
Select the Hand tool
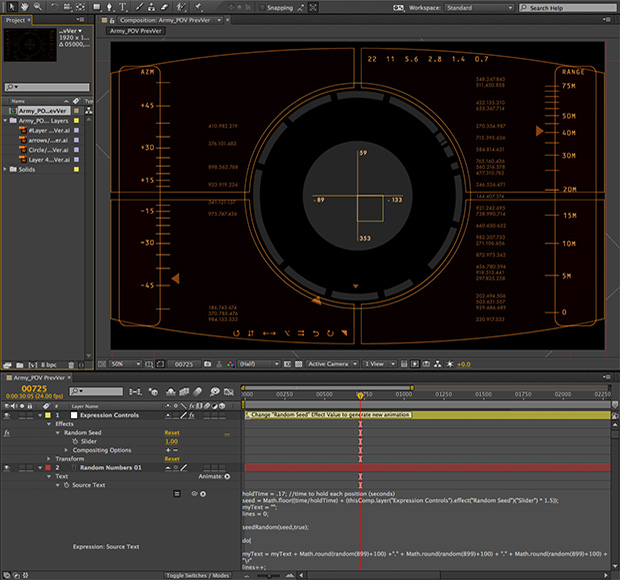[x=25, y=7]
